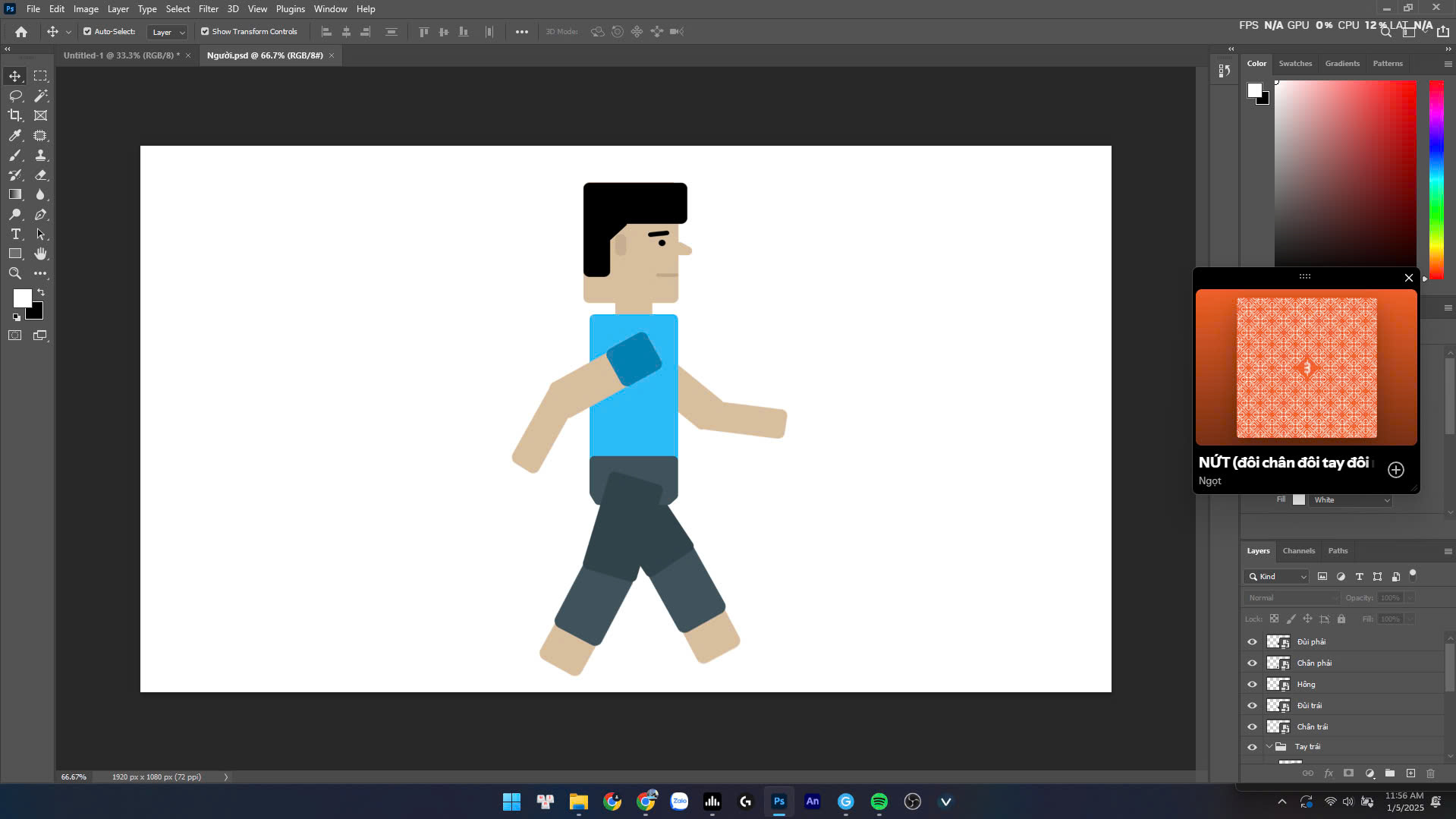This screenshot has width=1456, height=819.
Task: Click the vertical hue spectrum slider
Action: (x=1436, y=179)
